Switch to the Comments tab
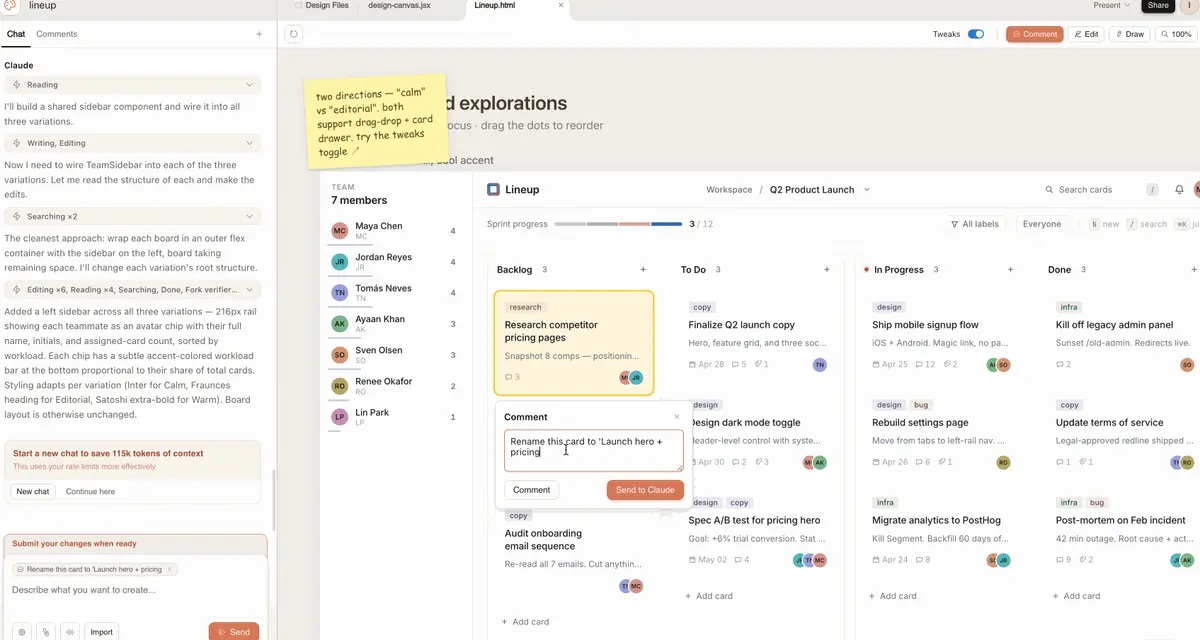 [56, 34]
